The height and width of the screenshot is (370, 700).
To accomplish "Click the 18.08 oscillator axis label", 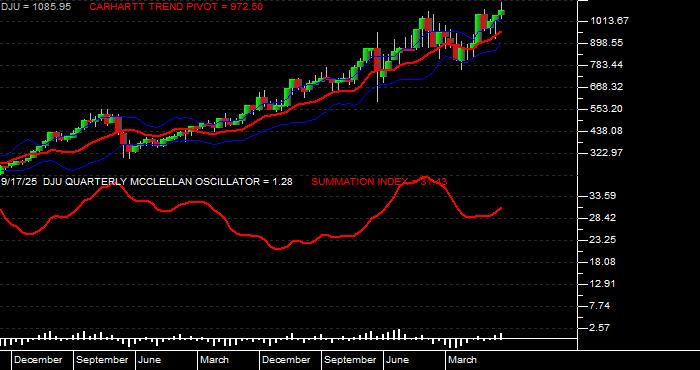I will point(603,262).
